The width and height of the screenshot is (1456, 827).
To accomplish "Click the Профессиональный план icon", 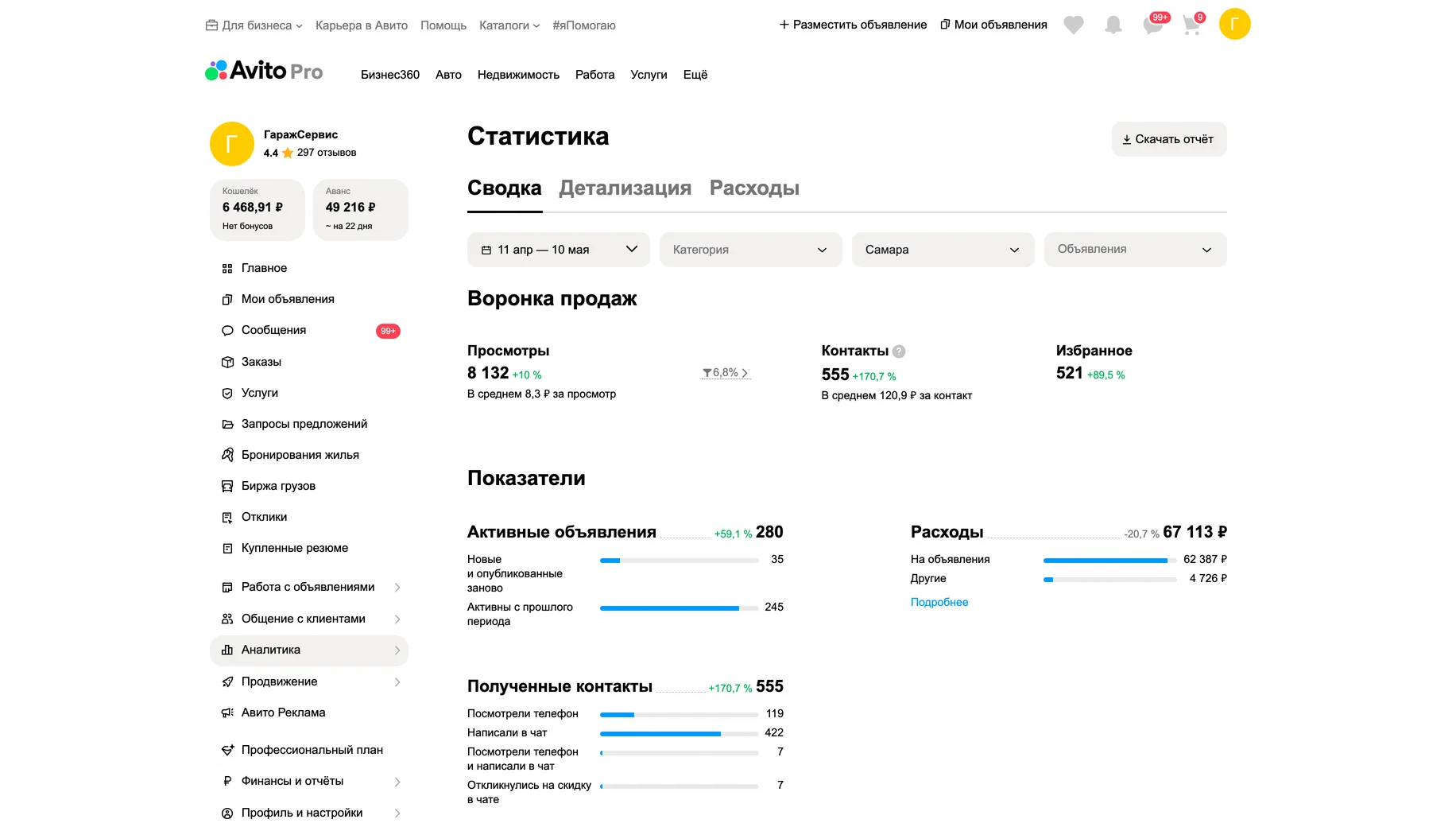I will point(227,750).
